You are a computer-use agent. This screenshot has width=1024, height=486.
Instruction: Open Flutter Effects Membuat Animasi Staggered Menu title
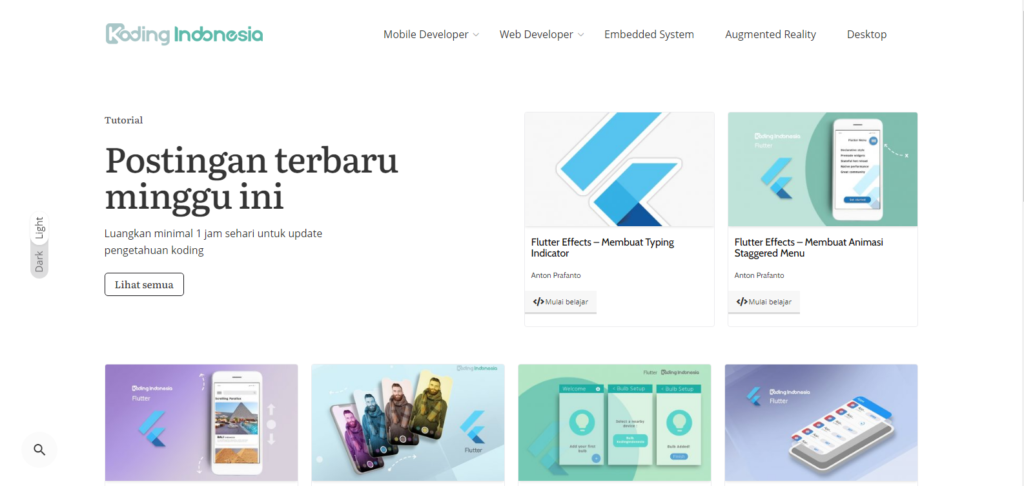coord(808,248)
